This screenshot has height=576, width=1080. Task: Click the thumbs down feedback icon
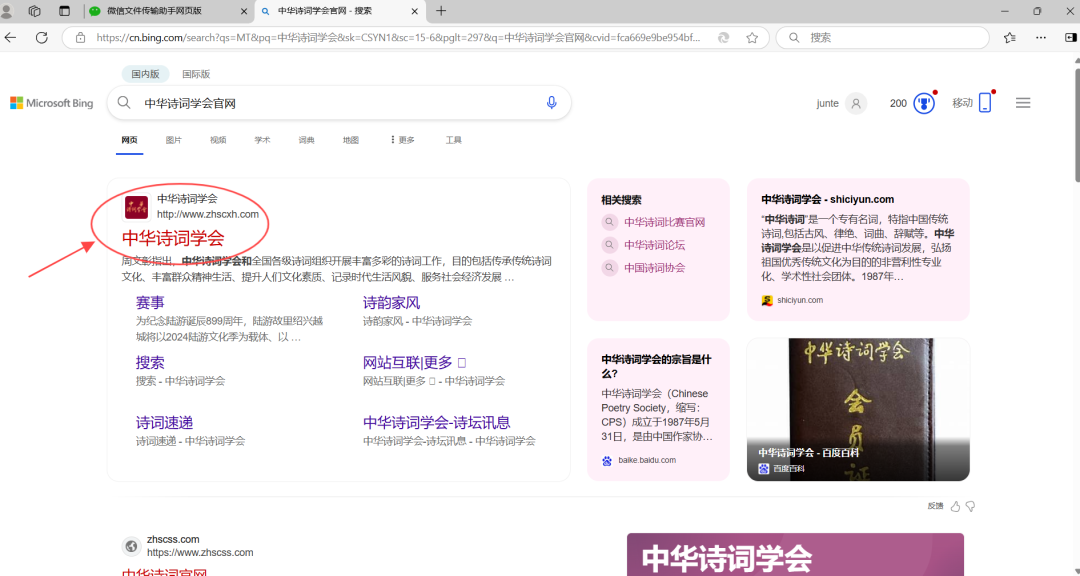tap(970, 506)
